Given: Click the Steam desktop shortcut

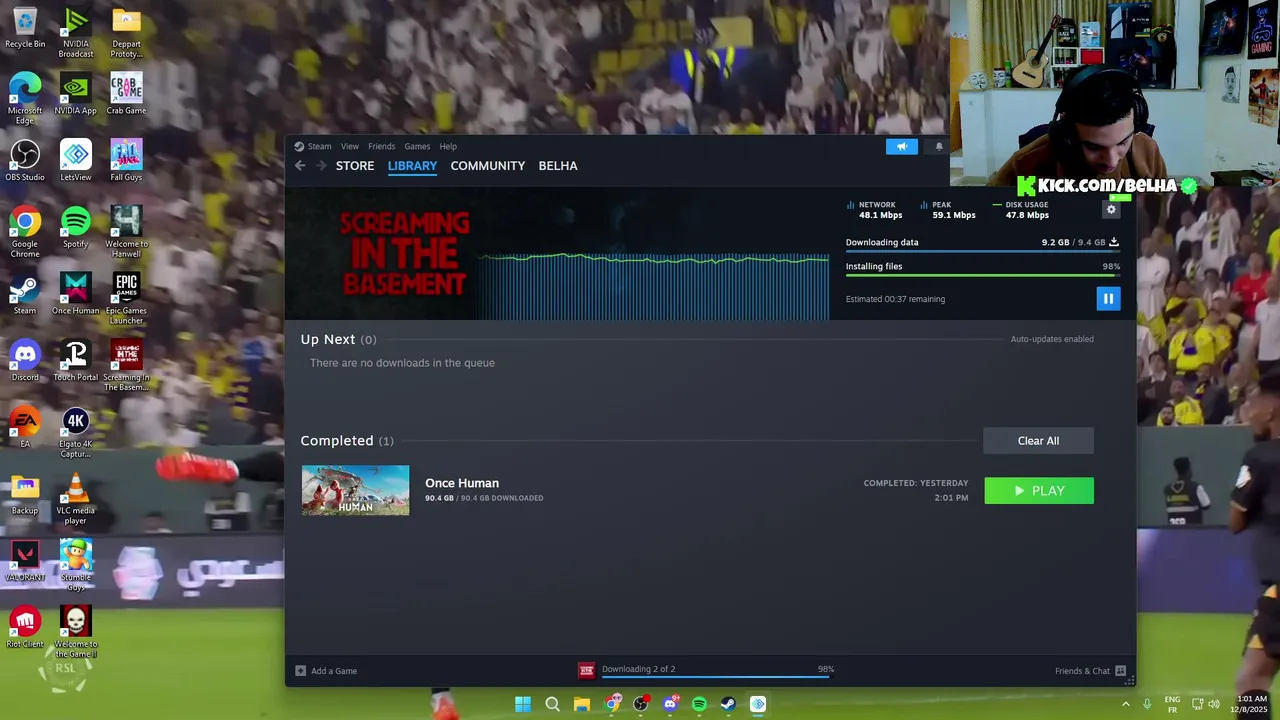Looking at the screenshot, I should click(25, 294).
